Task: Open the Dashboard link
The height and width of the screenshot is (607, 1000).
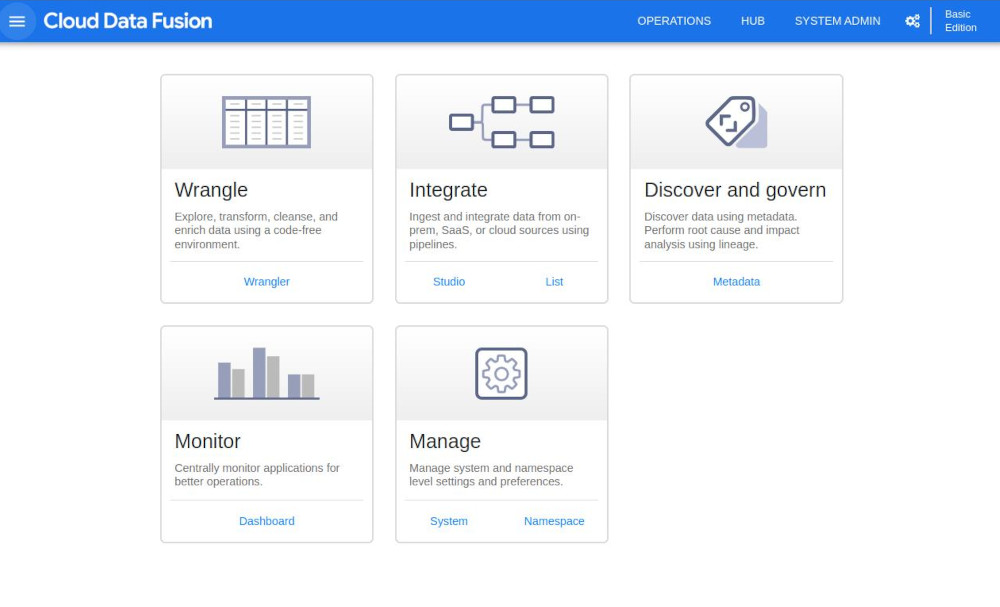Action: (x=267, y=521)
